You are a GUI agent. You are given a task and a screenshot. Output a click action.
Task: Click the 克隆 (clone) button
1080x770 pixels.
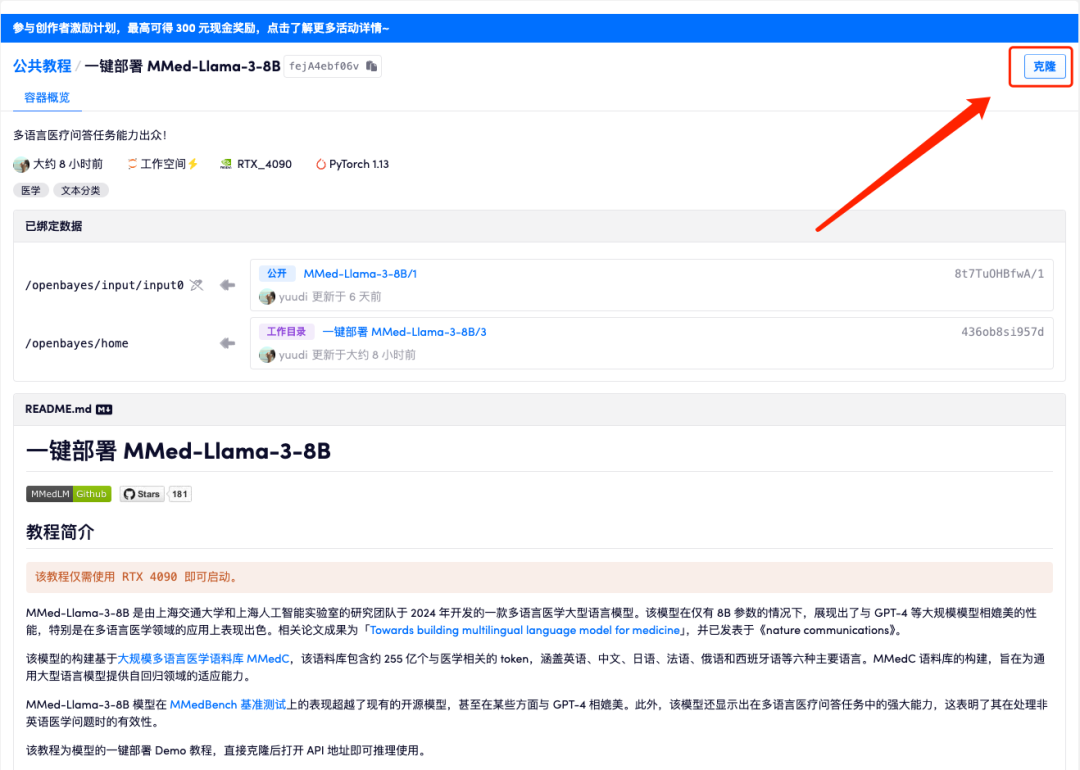1044,67
